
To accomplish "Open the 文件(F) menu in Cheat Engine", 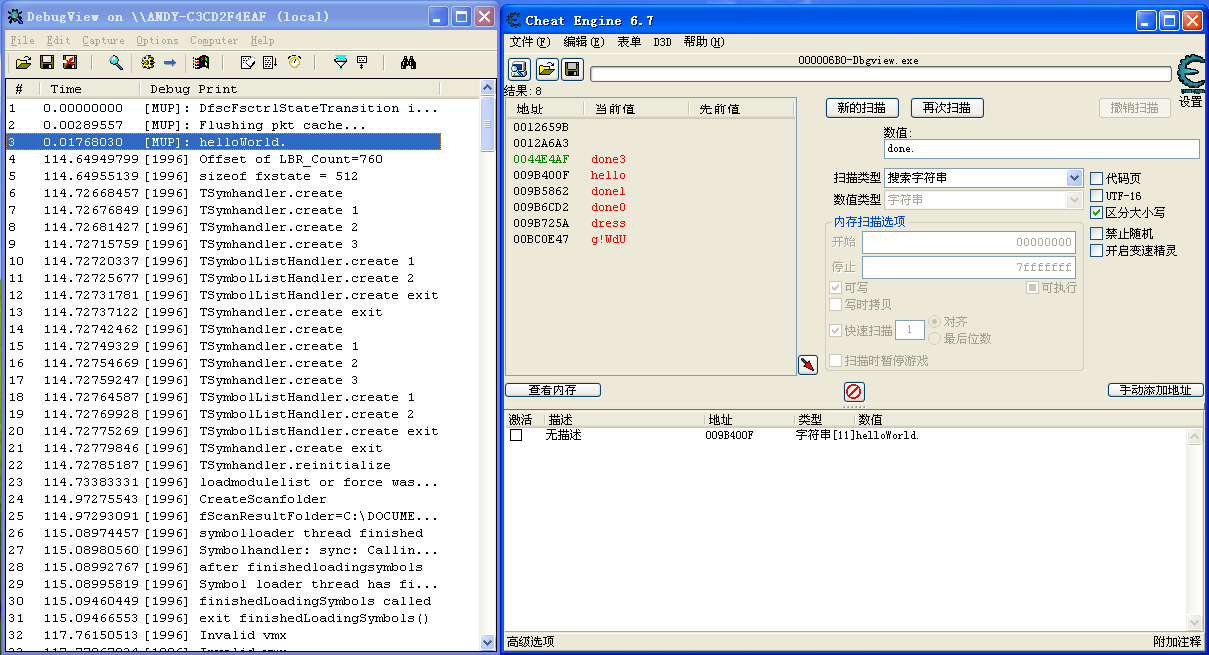I will [530, 42].
